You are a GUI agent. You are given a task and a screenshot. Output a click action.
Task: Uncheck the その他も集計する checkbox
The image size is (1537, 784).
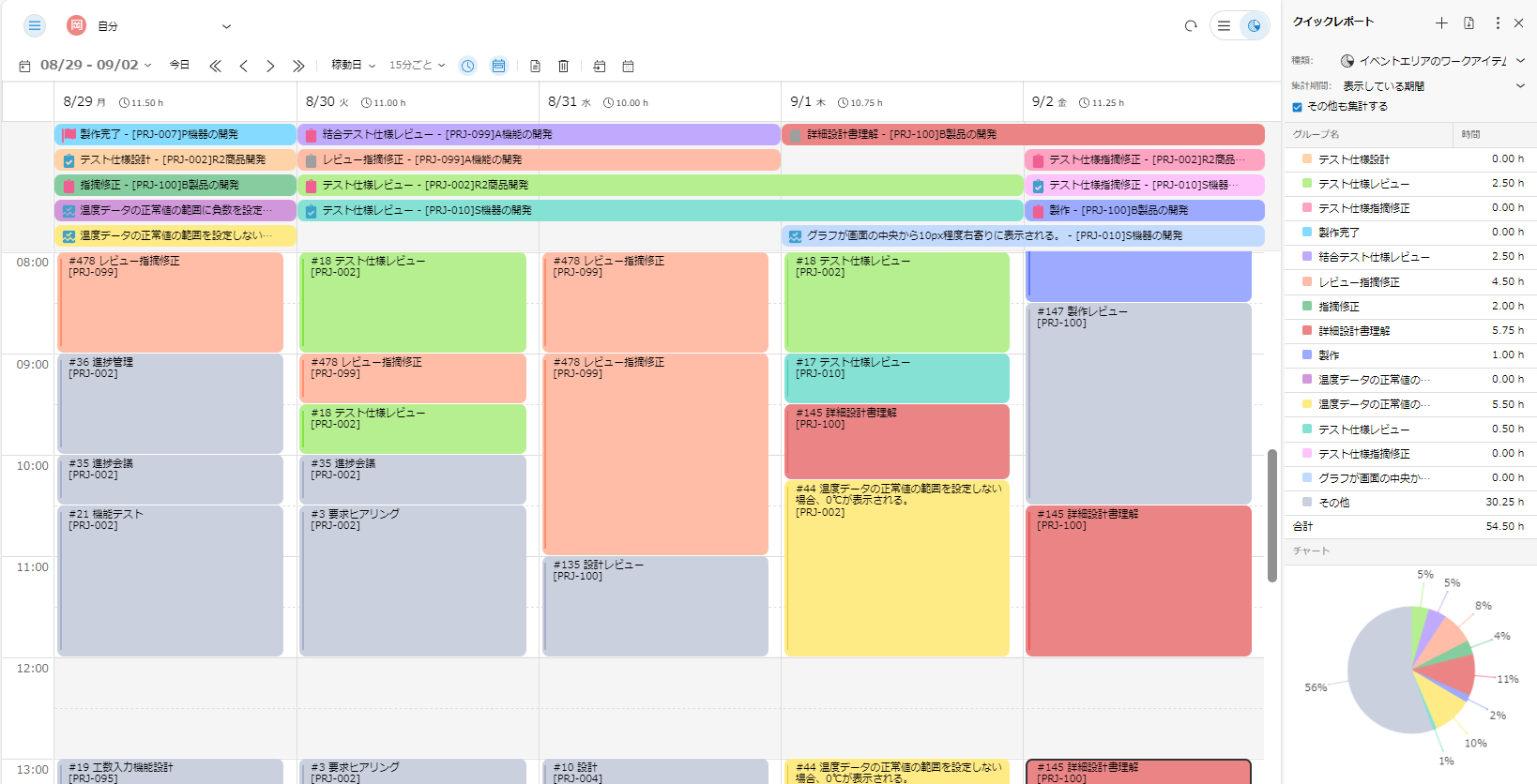(x=1298, y=107)
